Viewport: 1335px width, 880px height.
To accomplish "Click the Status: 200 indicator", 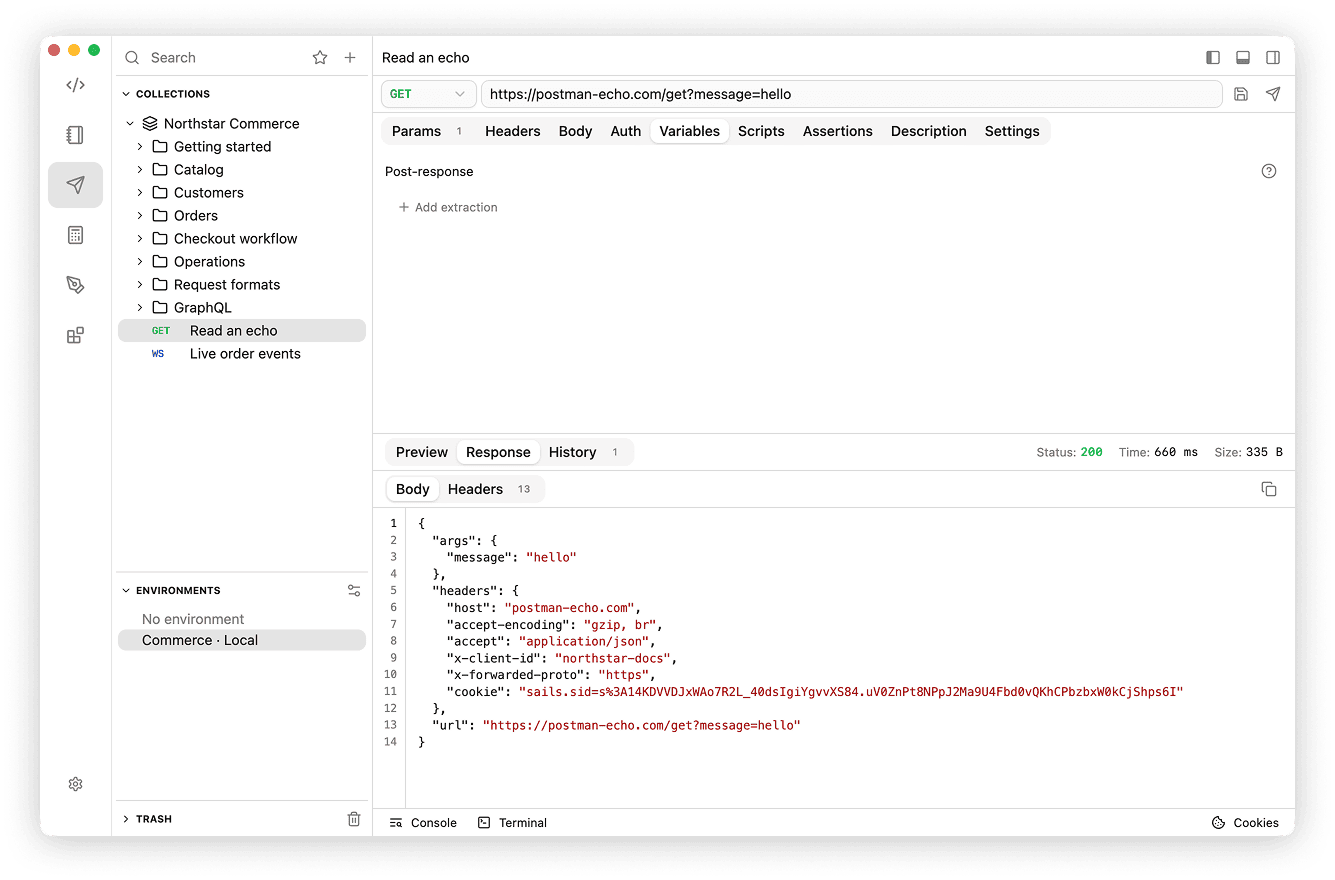I will click(x=1069, y=452).
